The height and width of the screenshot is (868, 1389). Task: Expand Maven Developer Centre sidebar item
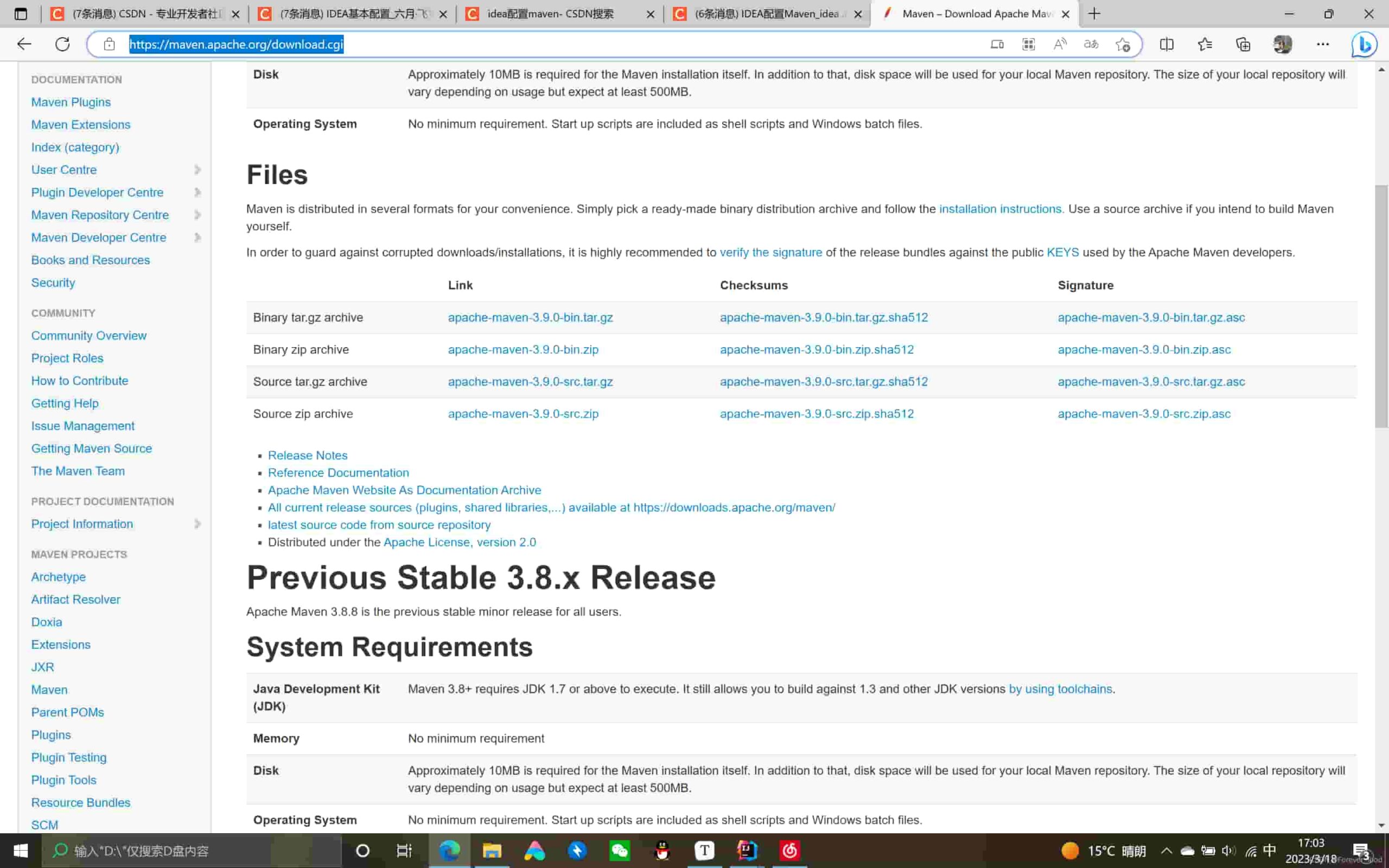[x=198, y=237]
